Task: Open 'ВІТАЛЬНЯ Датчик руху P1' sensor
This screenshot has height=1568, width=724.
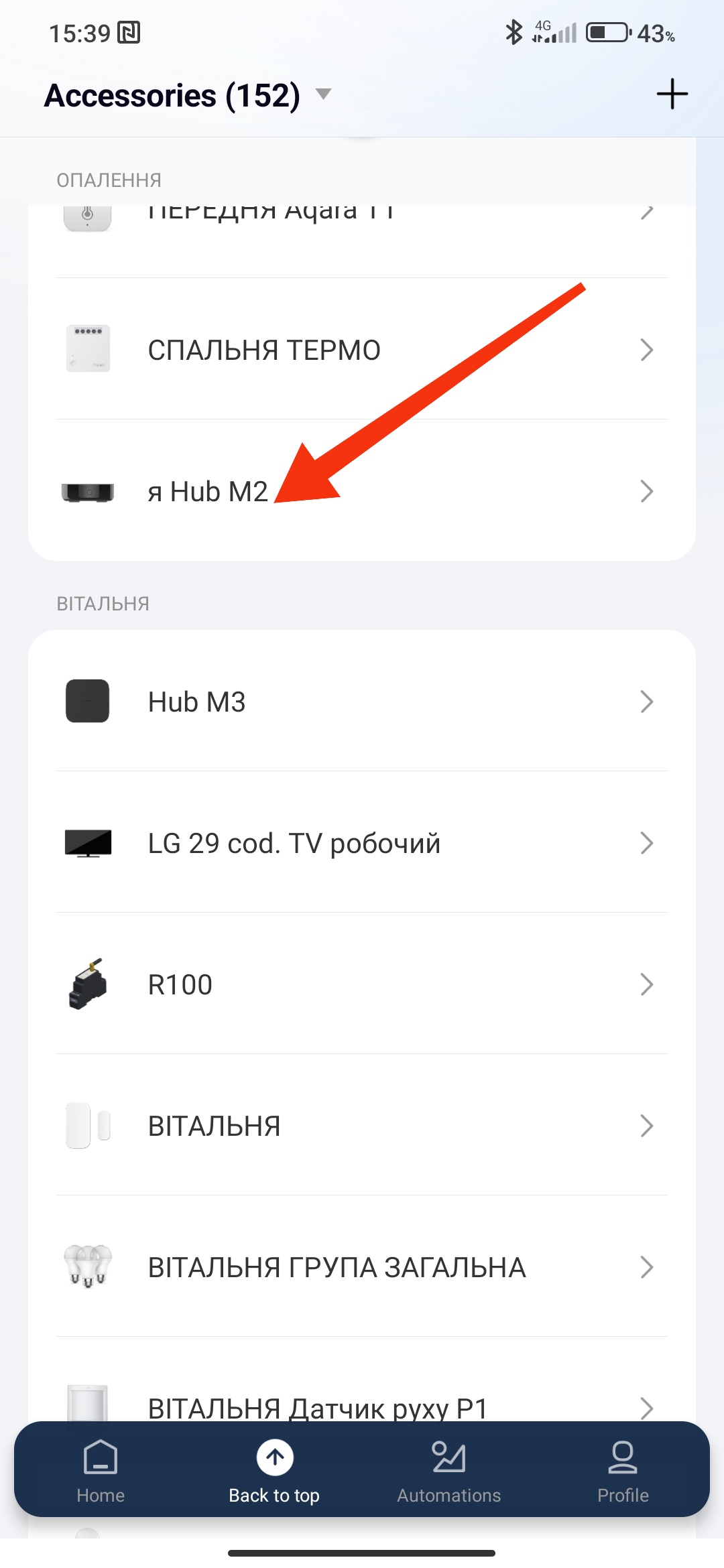Action: click(317, 1406)
